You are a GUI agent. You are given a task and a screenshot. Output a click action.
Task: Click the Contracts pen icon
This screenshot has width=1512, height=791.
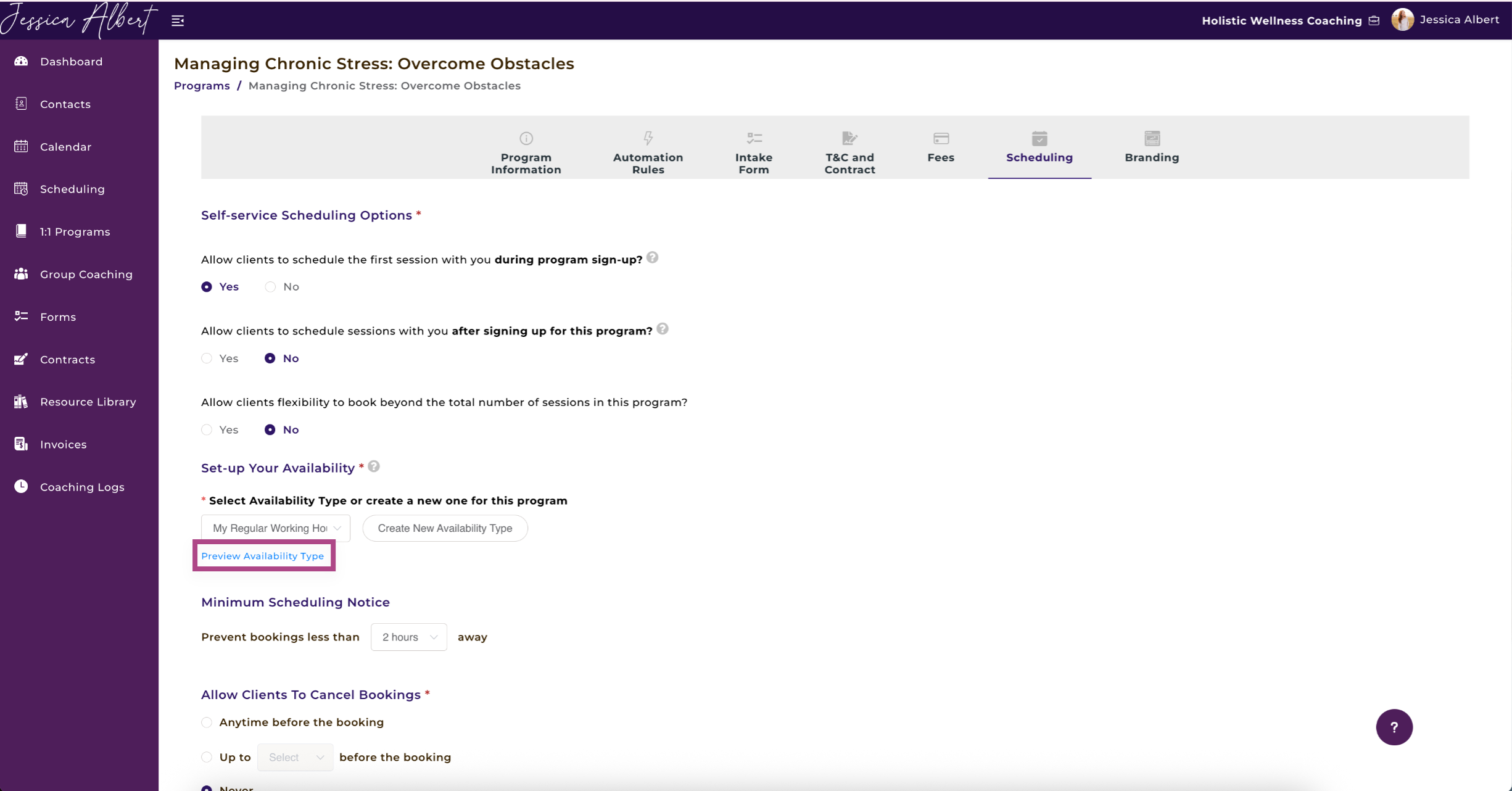[x=22, y=358]
